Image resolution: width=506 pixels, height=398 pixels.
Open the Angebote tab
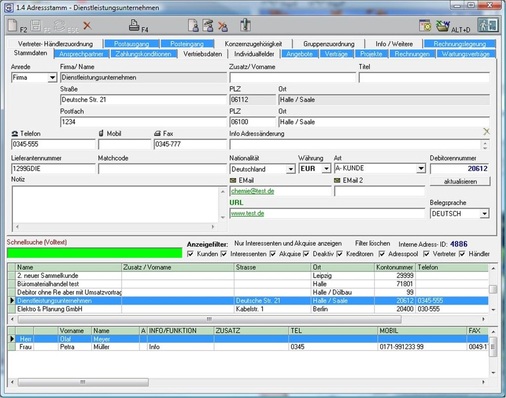(300, 54)
